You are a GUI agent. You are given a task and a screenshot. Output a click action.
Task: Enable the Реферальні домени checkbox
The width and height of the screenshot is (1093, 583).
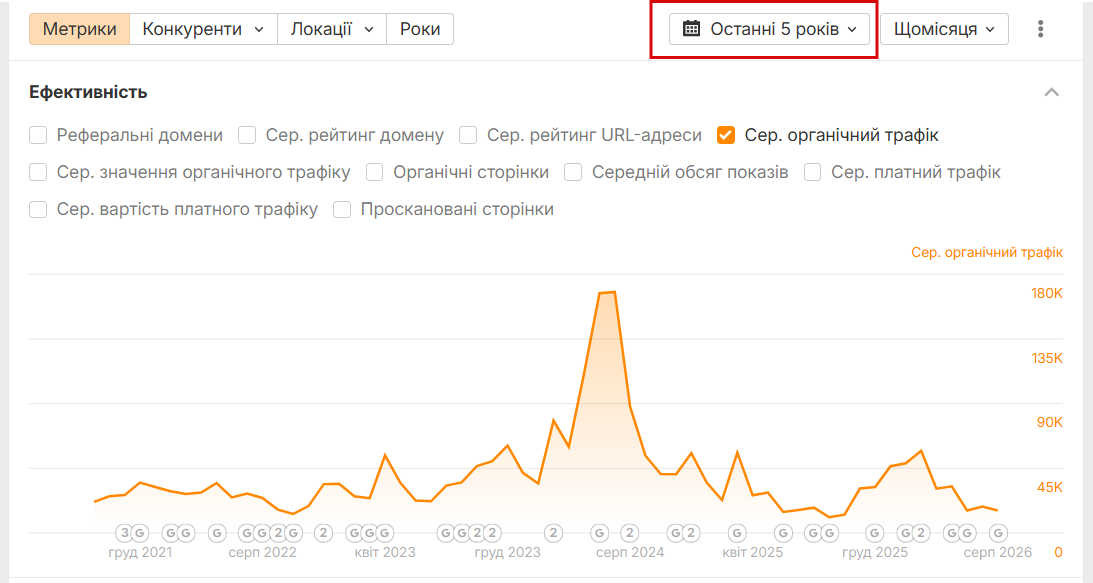click(x=38, y=135)
